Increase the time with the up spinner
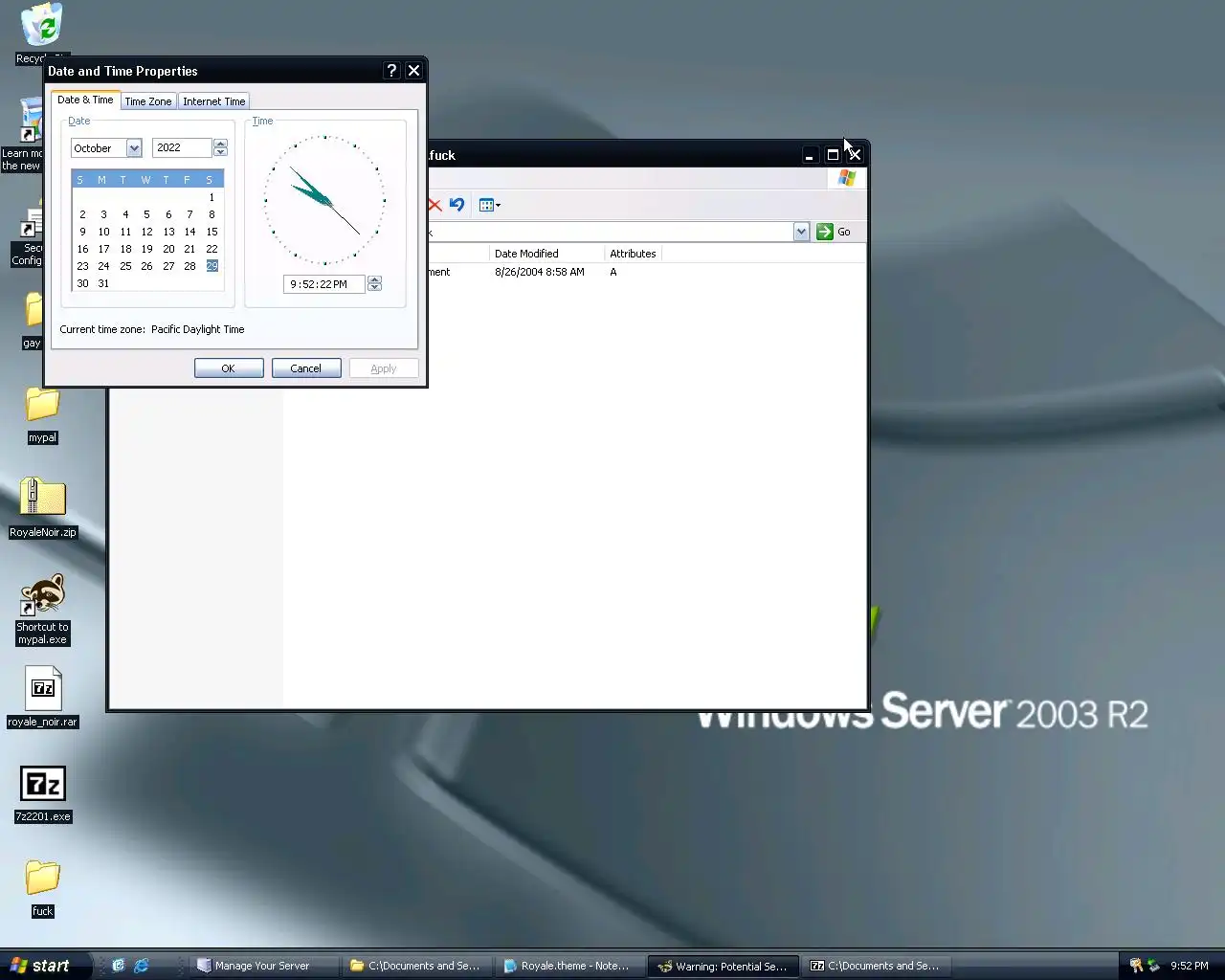This screenshot has height=980, width=1225. tap(375, 279)
